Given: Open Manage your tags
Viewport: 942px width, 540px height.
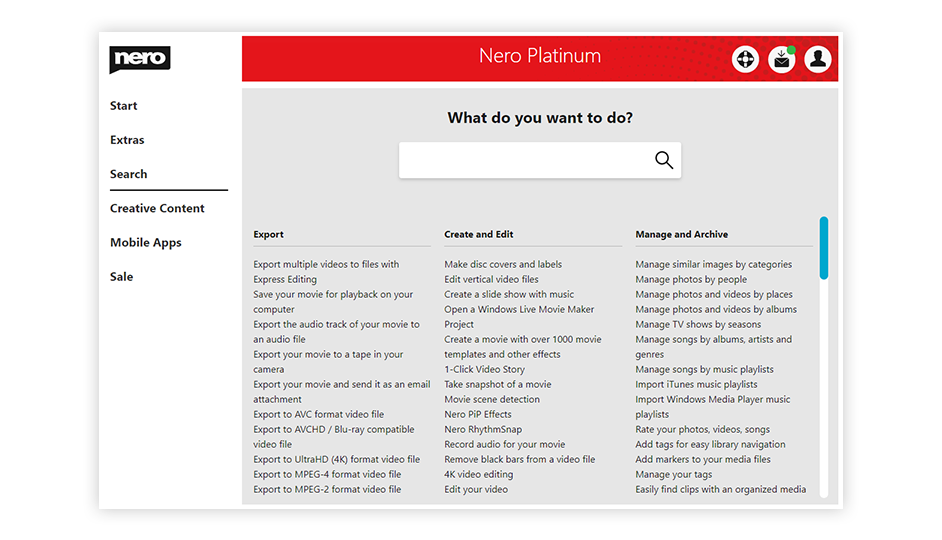Looking at the screenshot, I should pyautogui.click(x=673, y=475).
